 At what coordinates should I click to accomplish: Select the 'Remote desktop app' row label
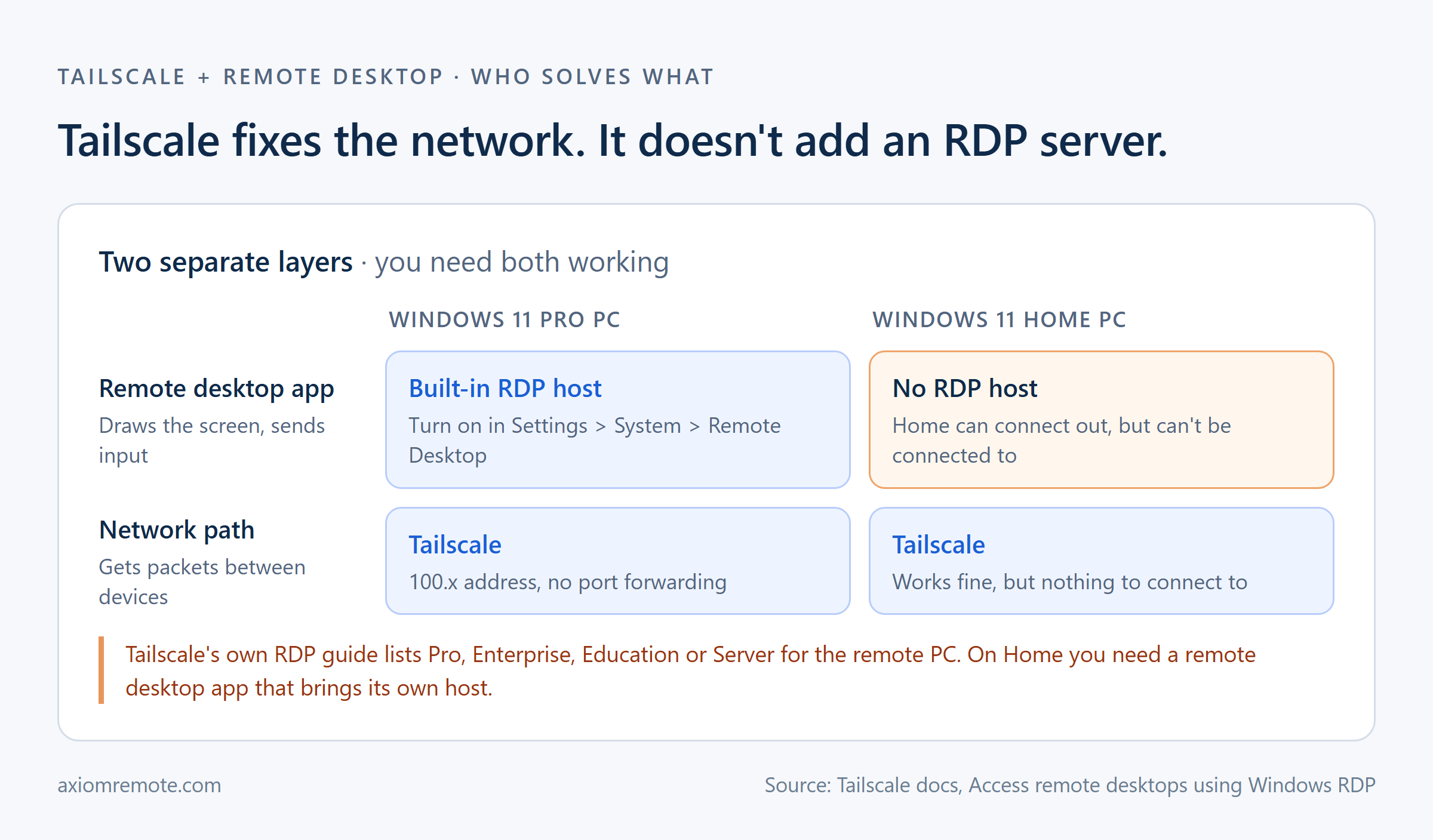tap(216, 389)
